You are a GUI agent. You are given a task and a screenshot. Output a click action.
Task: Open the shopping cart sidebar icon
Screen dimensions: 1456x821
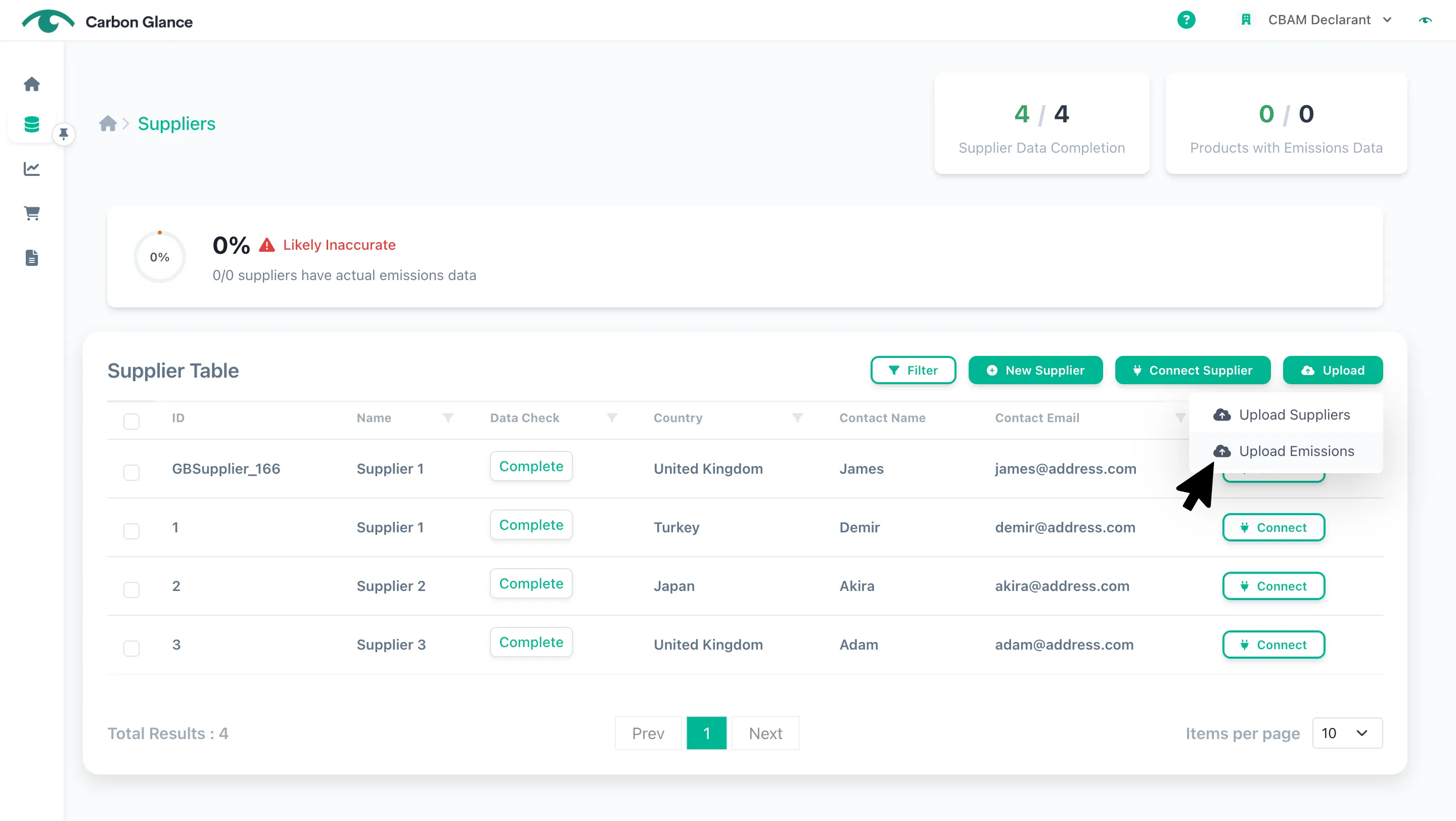[x=32, y=213]
